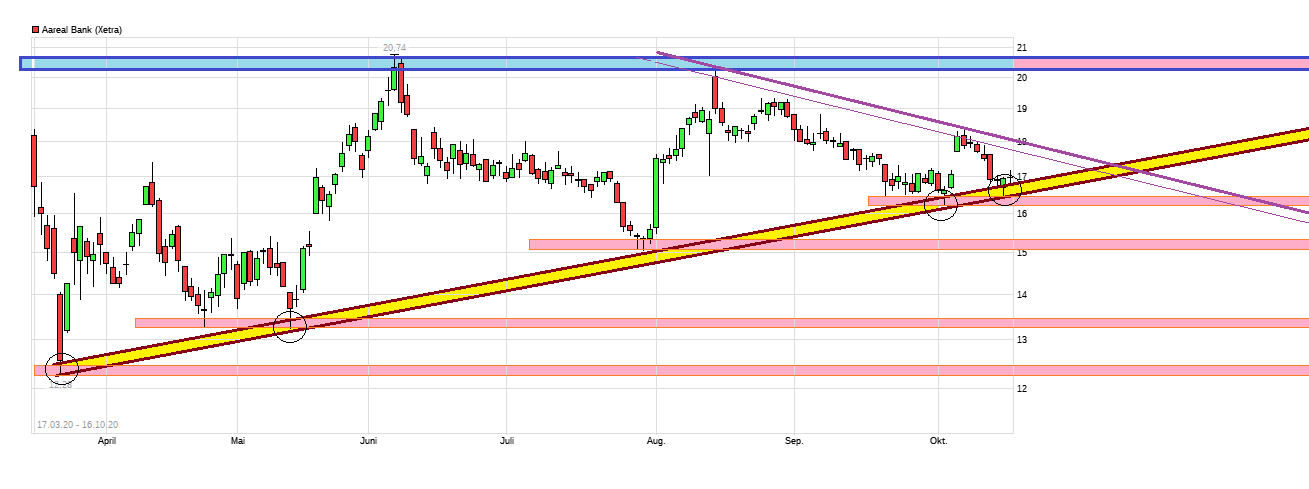The height and width of the screenshot is (489, 1309).
Task: Click the red legend marker for Aareal Bank
Action: click(x=36, y=30)
